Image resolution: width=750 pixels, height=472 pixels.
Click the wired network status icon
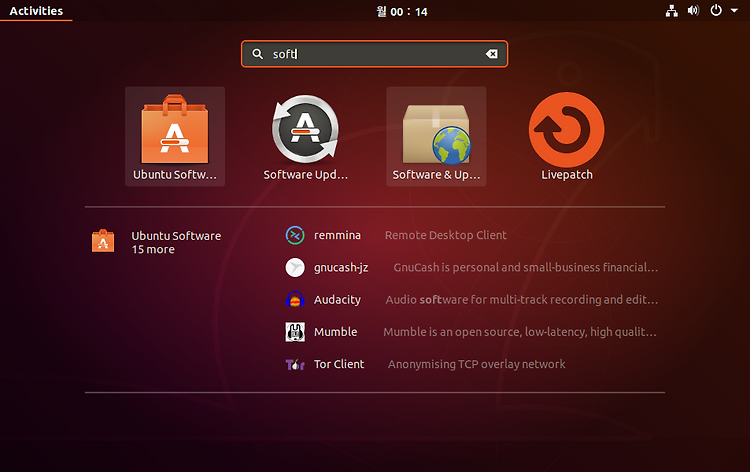click(672, 11)
